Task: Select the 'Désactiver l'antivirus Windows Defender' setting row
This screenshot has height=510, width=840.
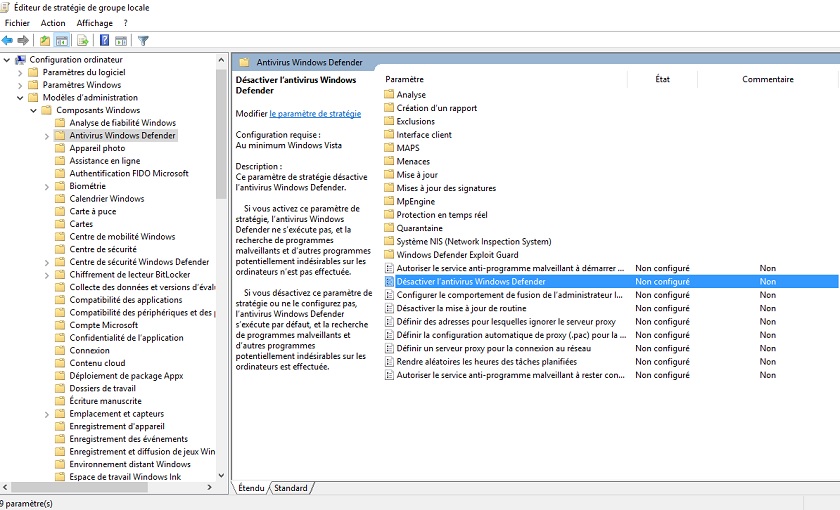Action: pyautogui.click(x=611, y=282)
